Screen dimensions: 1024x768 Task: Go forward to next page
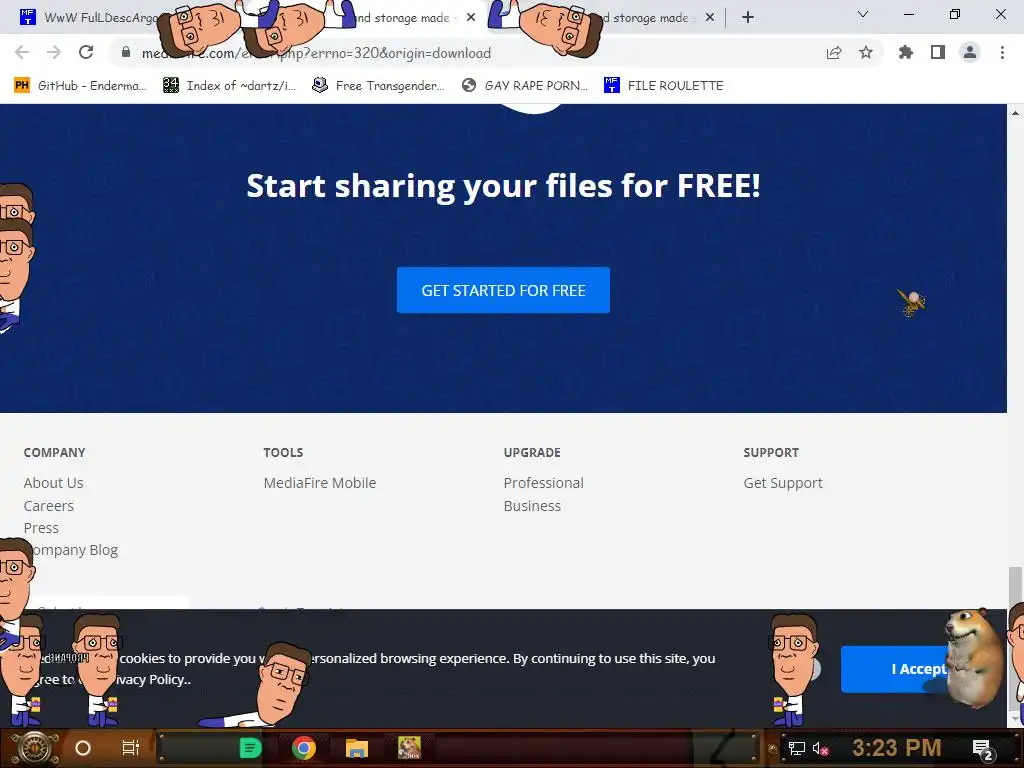[x=54, y=52]
